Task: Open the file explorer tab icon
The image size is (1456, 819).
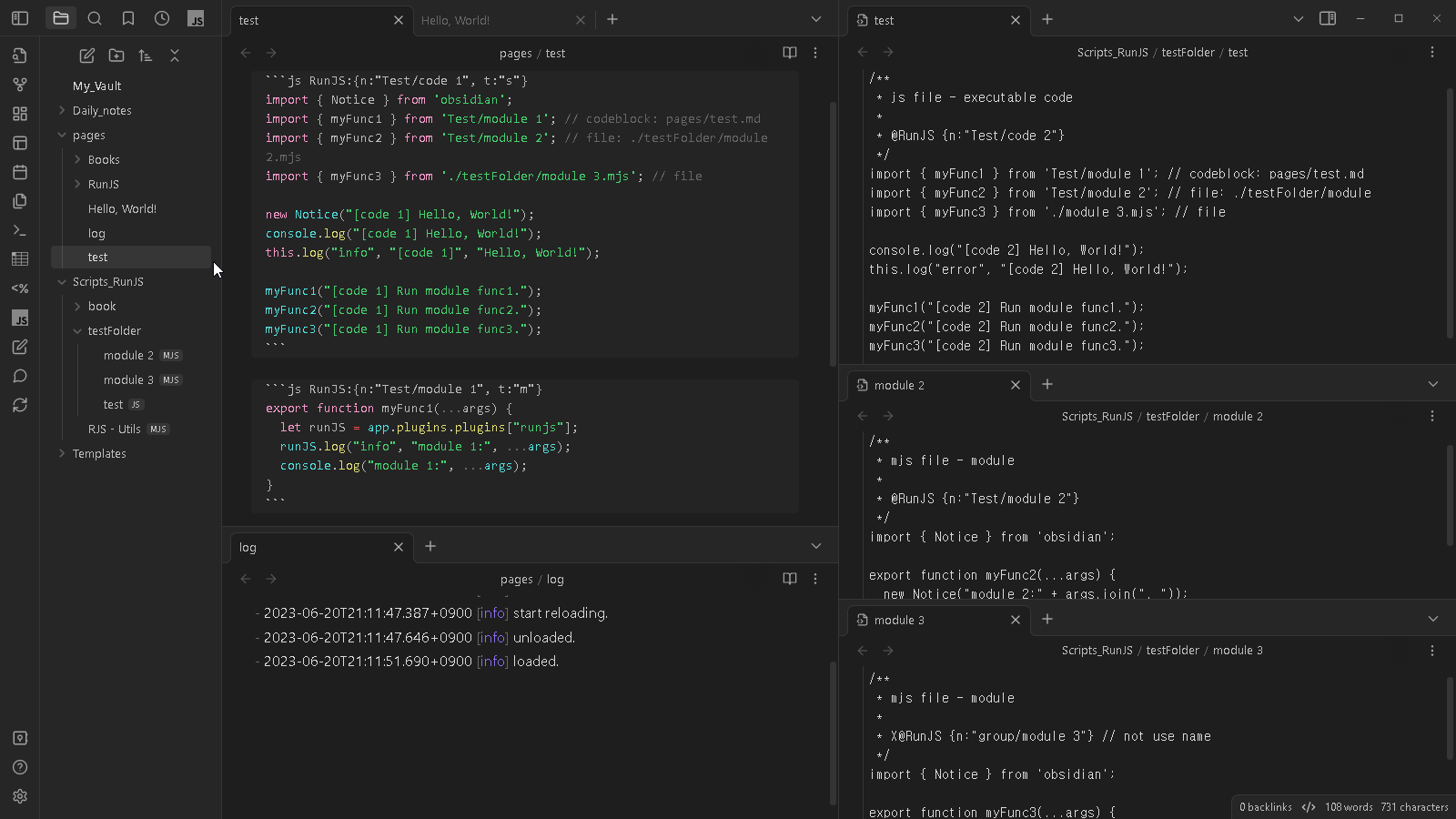Action: pos(61,18)
